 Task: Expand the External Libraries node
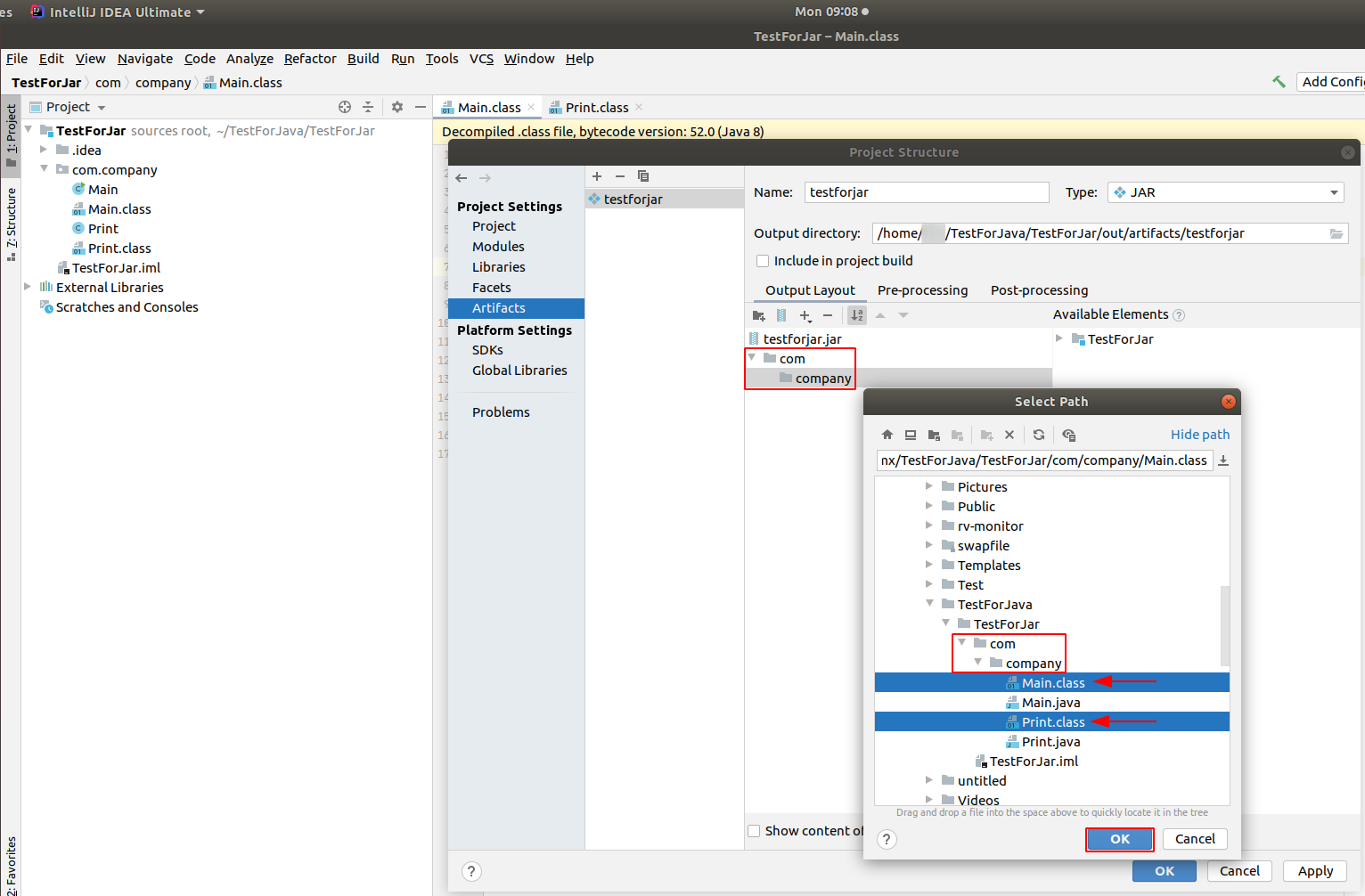point(28,287)
